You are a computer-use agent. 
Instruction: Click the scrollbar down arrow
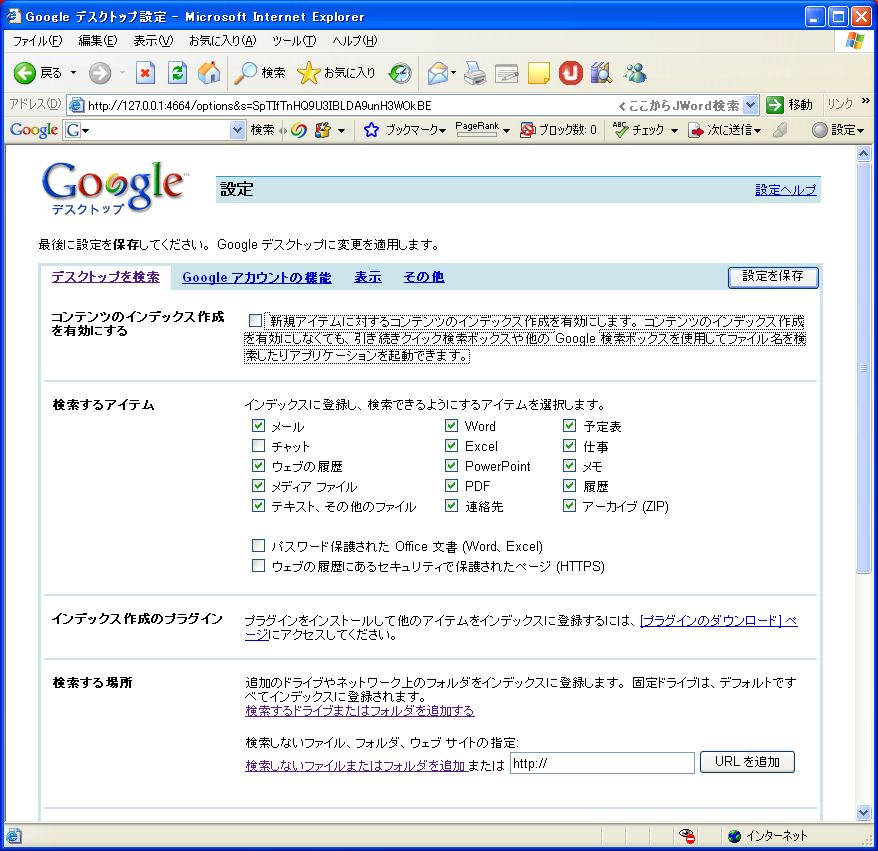tap(863, 812)
